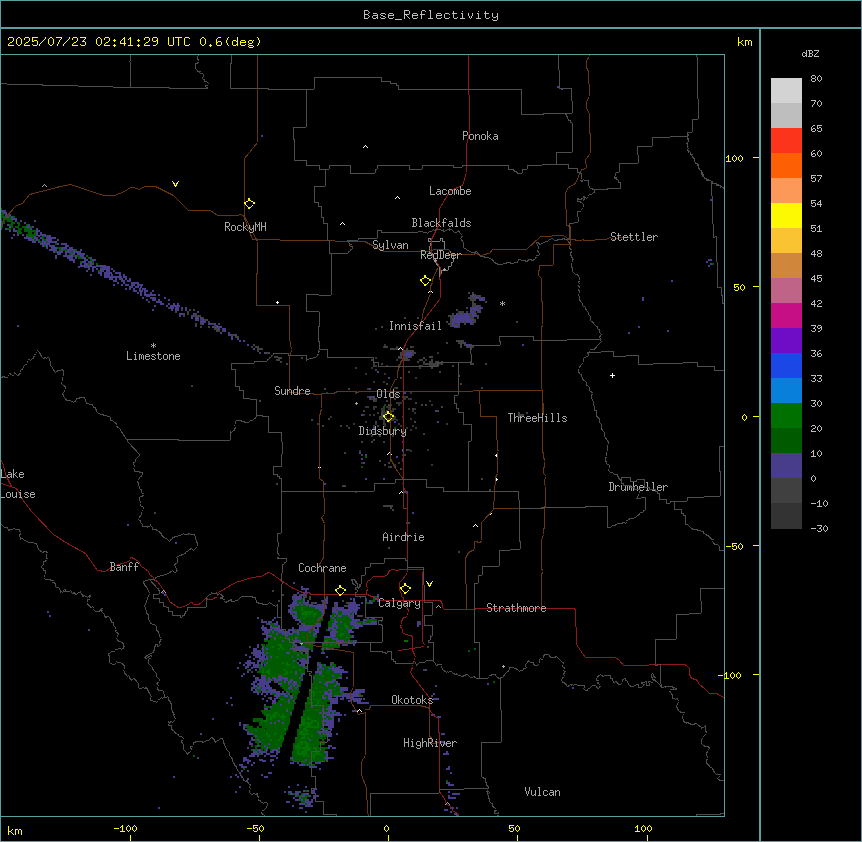
Task: Click the Ponoka city label
Action: [480, 136]
